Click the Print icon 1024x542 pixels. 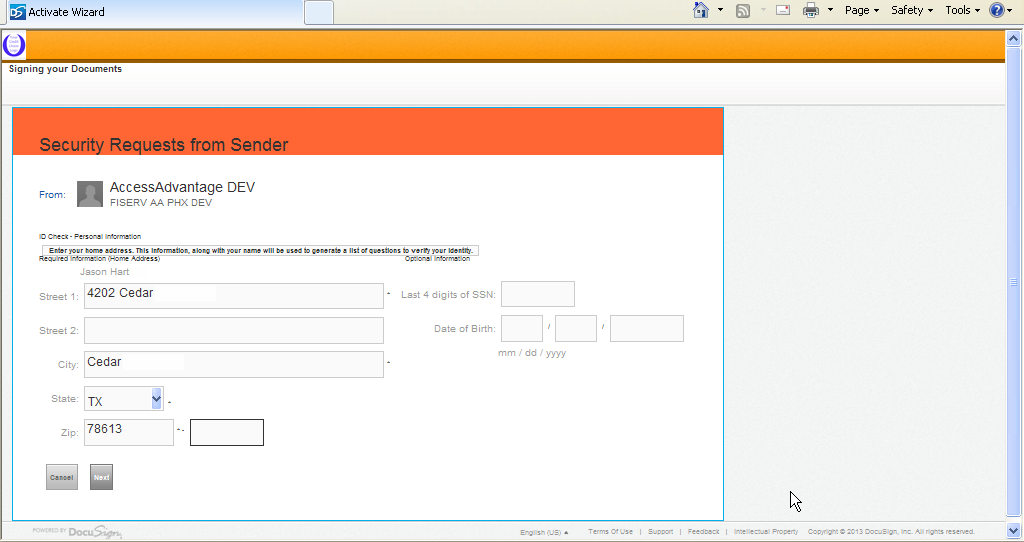[x=810, y=10]
